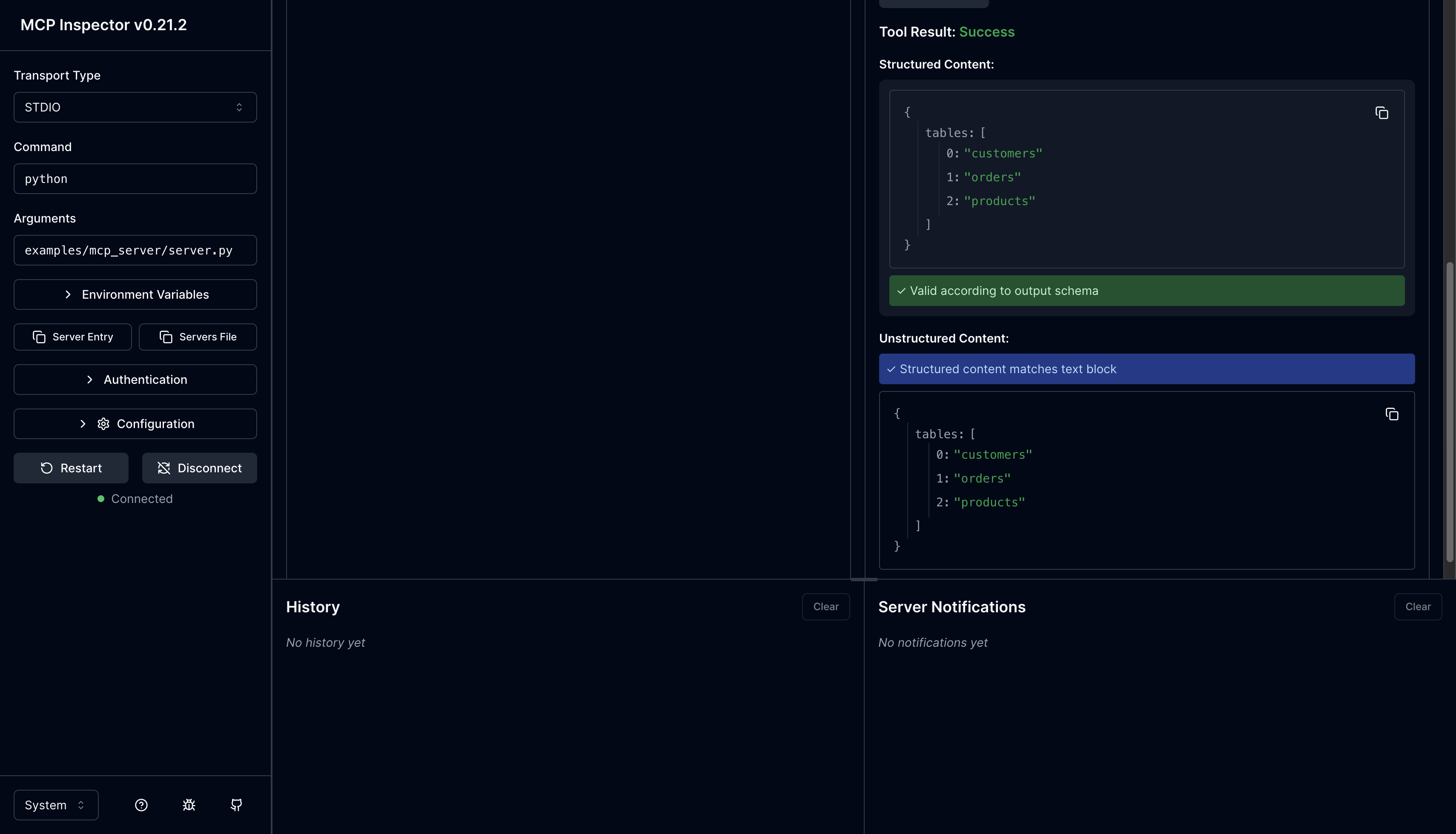Expand Environment Variables section
This screenshot has height=834, width=1456.
[135, 294]
